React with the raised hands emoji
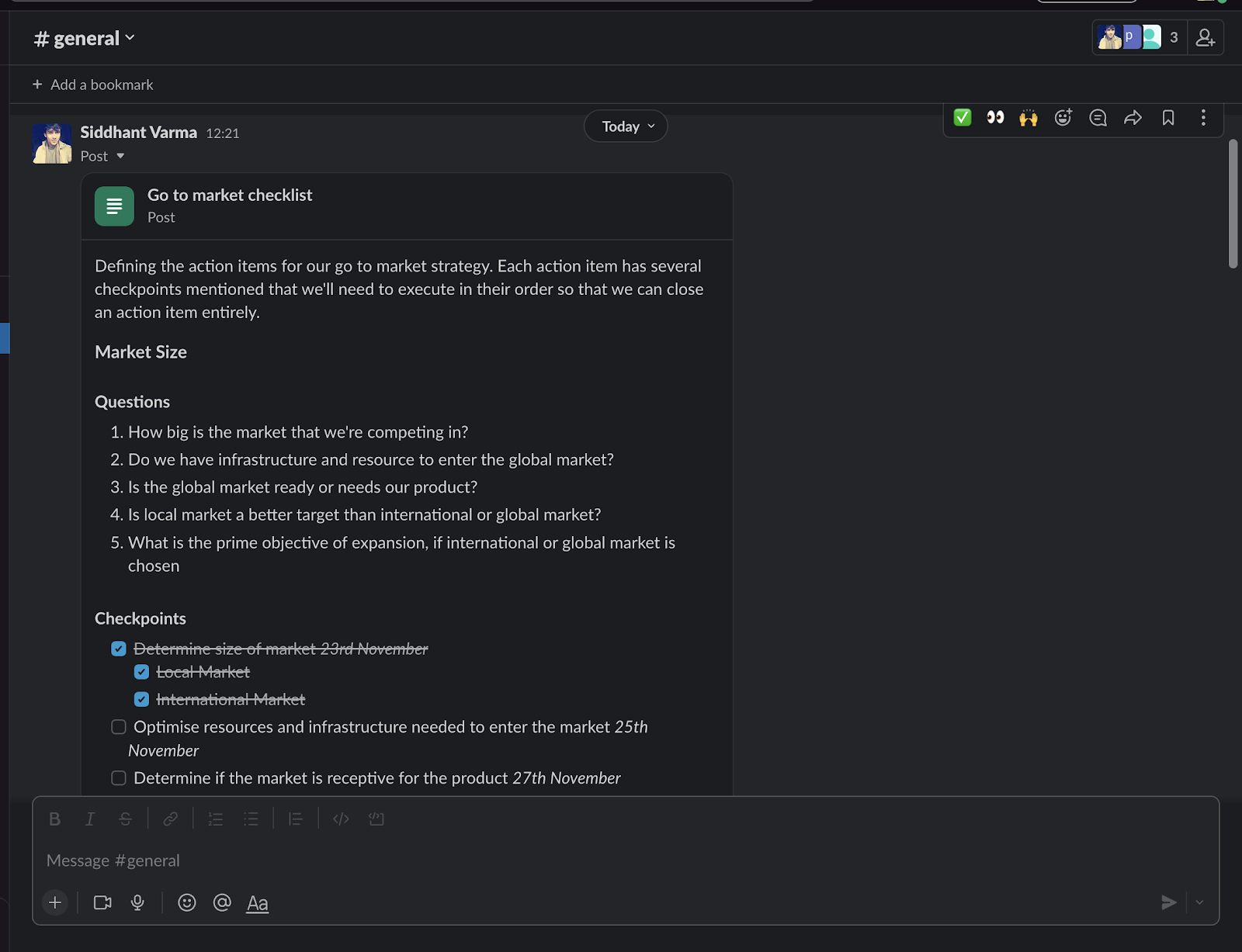The height and width of the screenshot is (952, 1242). 1028,118
